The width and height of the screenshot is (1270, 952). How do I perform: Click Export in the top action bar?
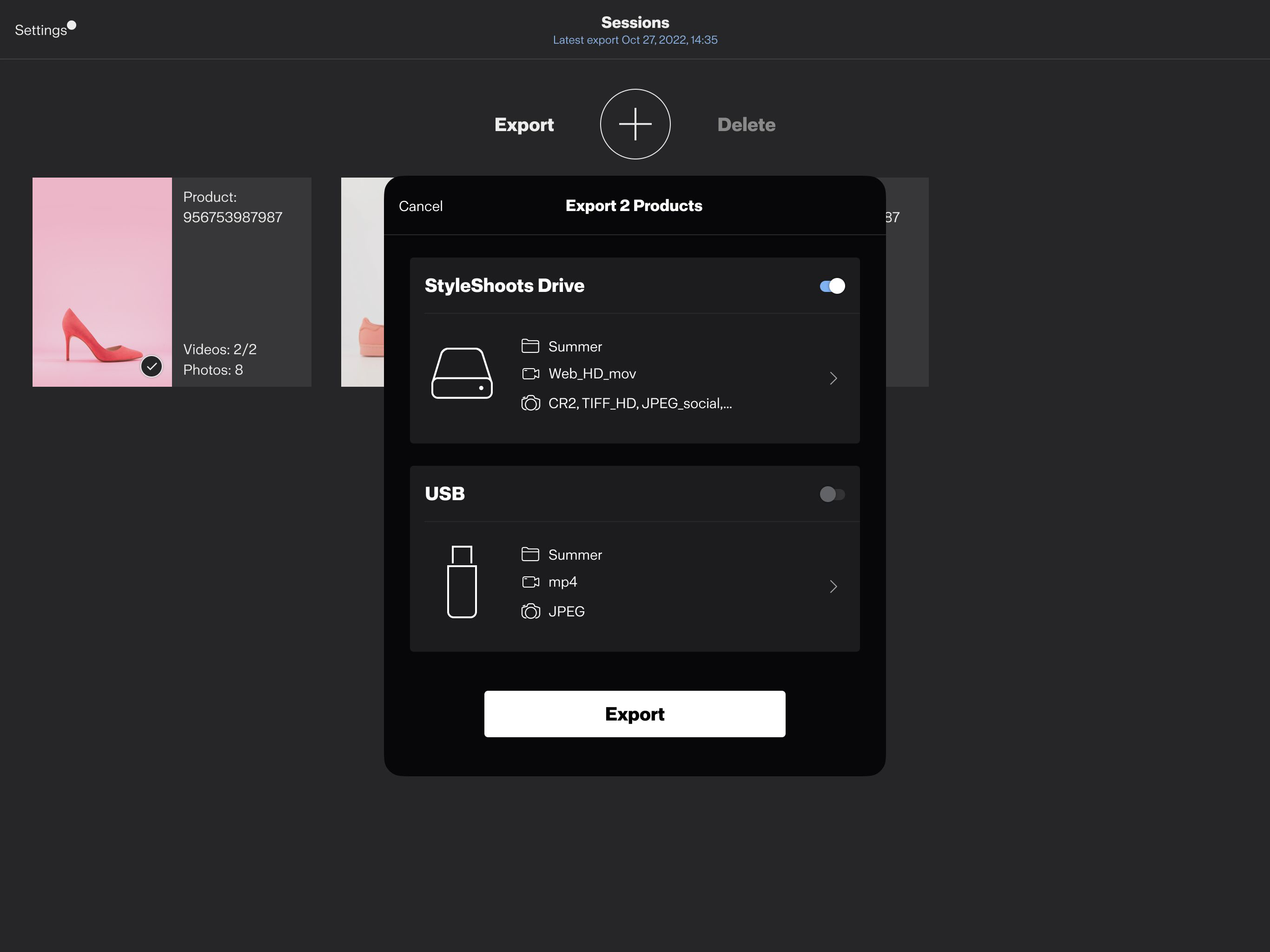[x=523, y=125]
